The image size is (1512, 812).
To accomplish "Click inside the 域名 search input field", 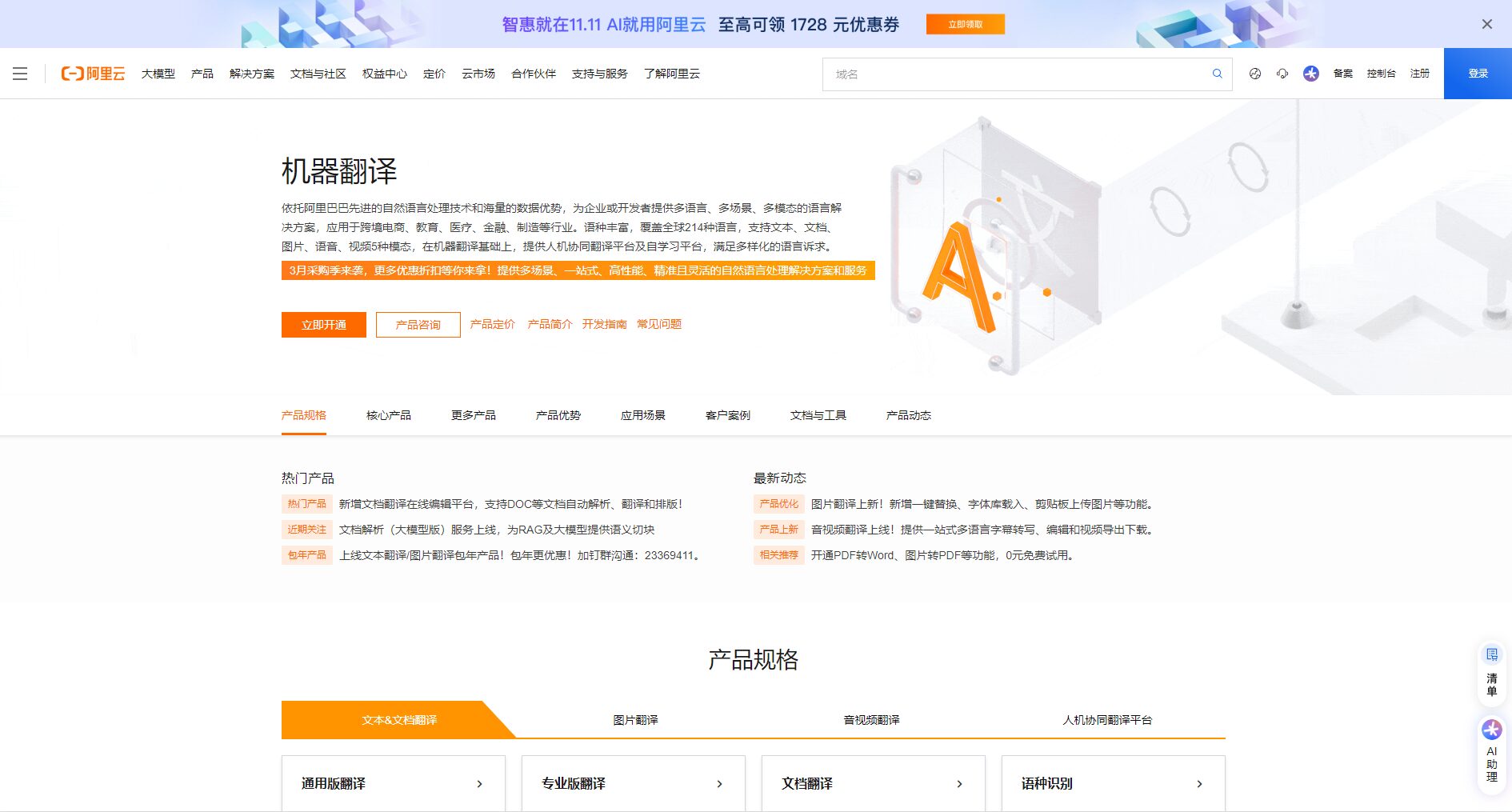I will [x=1000, y=74].
